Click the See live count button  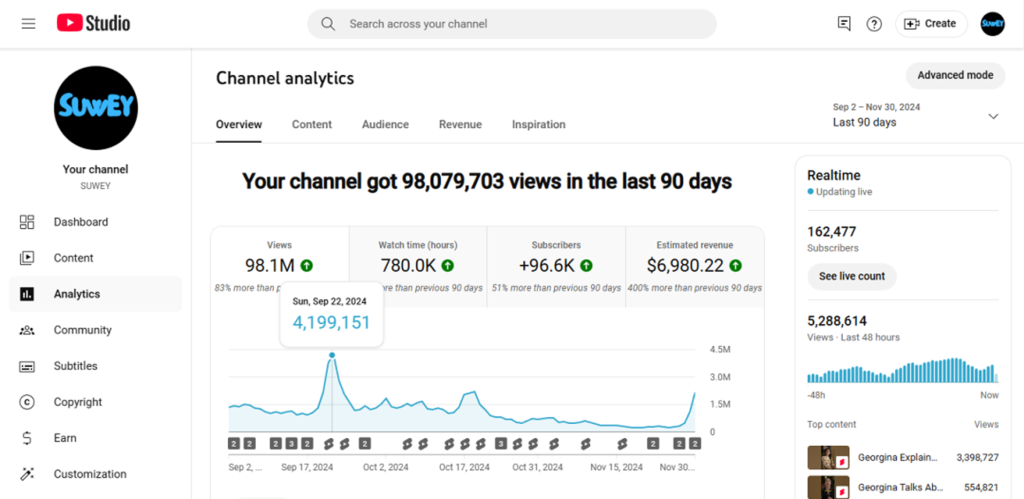click(852, 276)
